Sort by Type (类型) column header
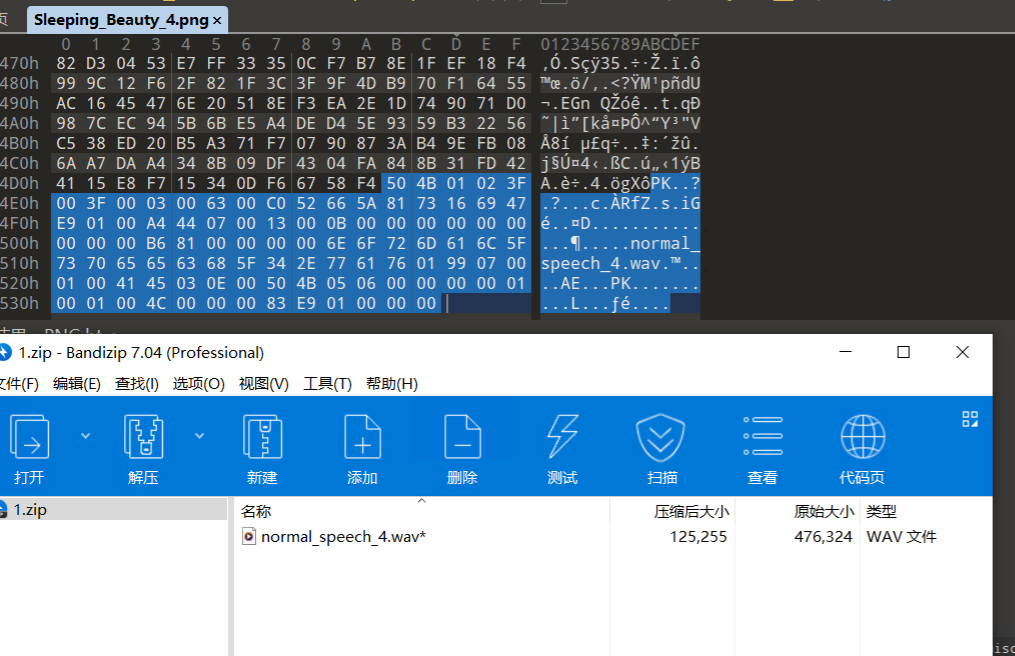The height and width of the screenshot is (656, 1015). click(x=881, y=512)
